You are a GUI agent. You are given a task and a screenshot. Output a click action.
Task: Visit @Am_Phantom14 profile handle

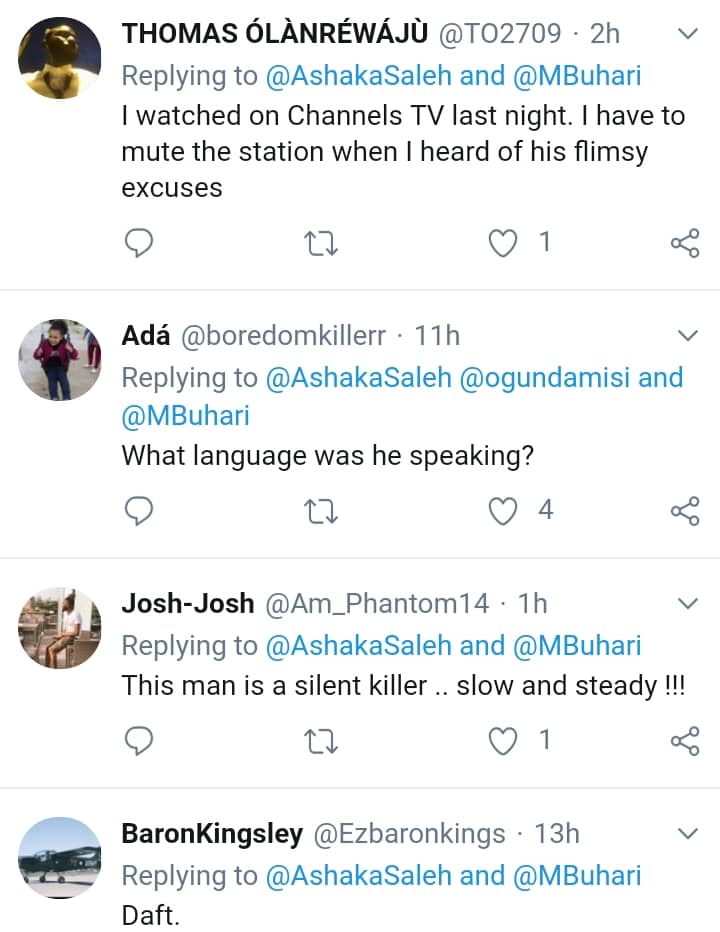[377, 603]
